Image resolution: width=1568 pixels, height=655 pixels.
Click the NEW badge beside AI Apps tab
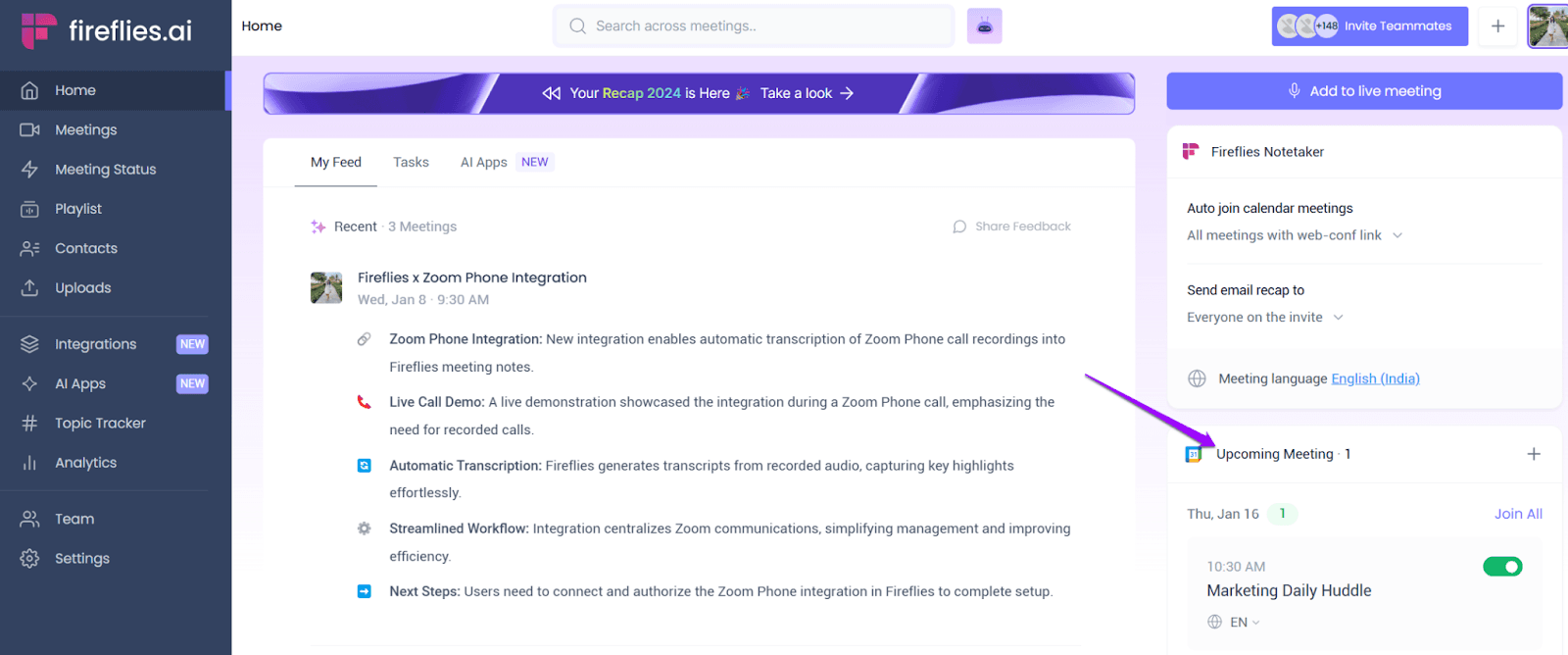[535, 163]
